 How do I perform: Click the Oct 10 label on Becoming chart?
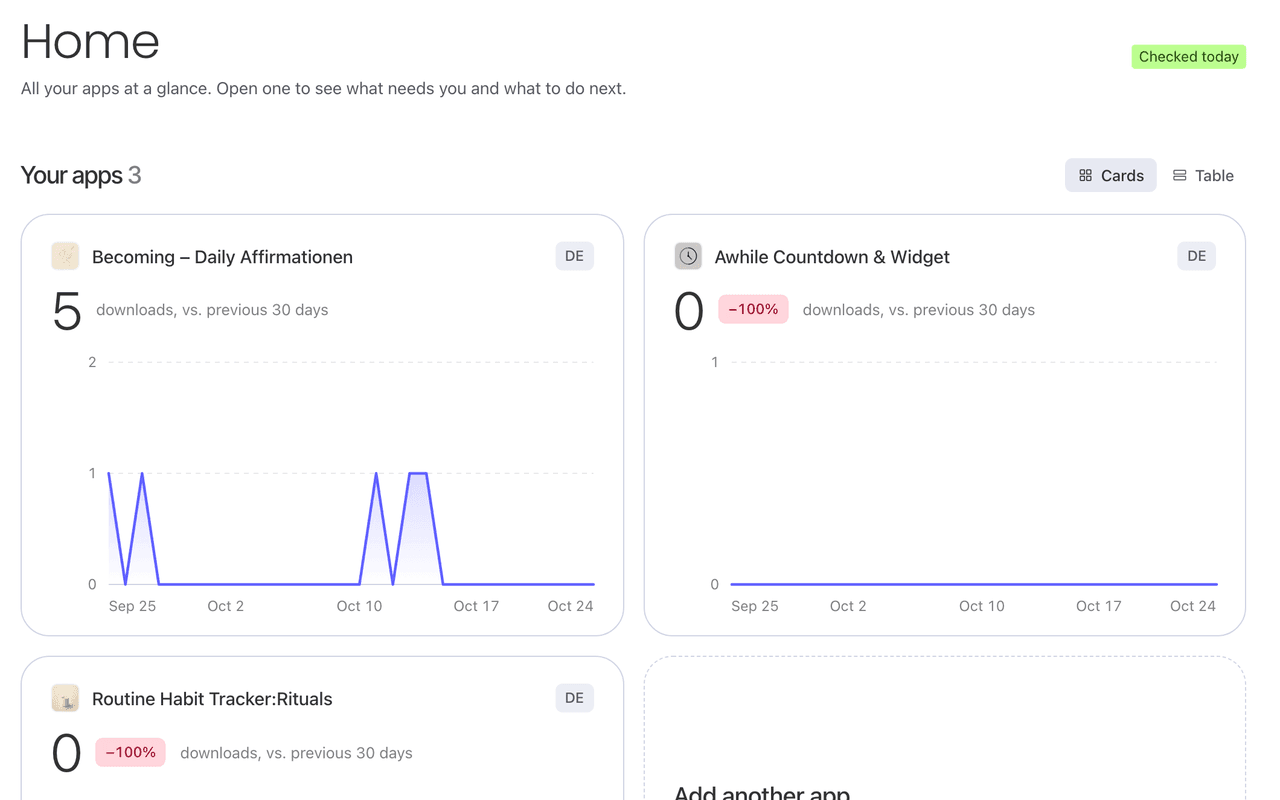359,606
